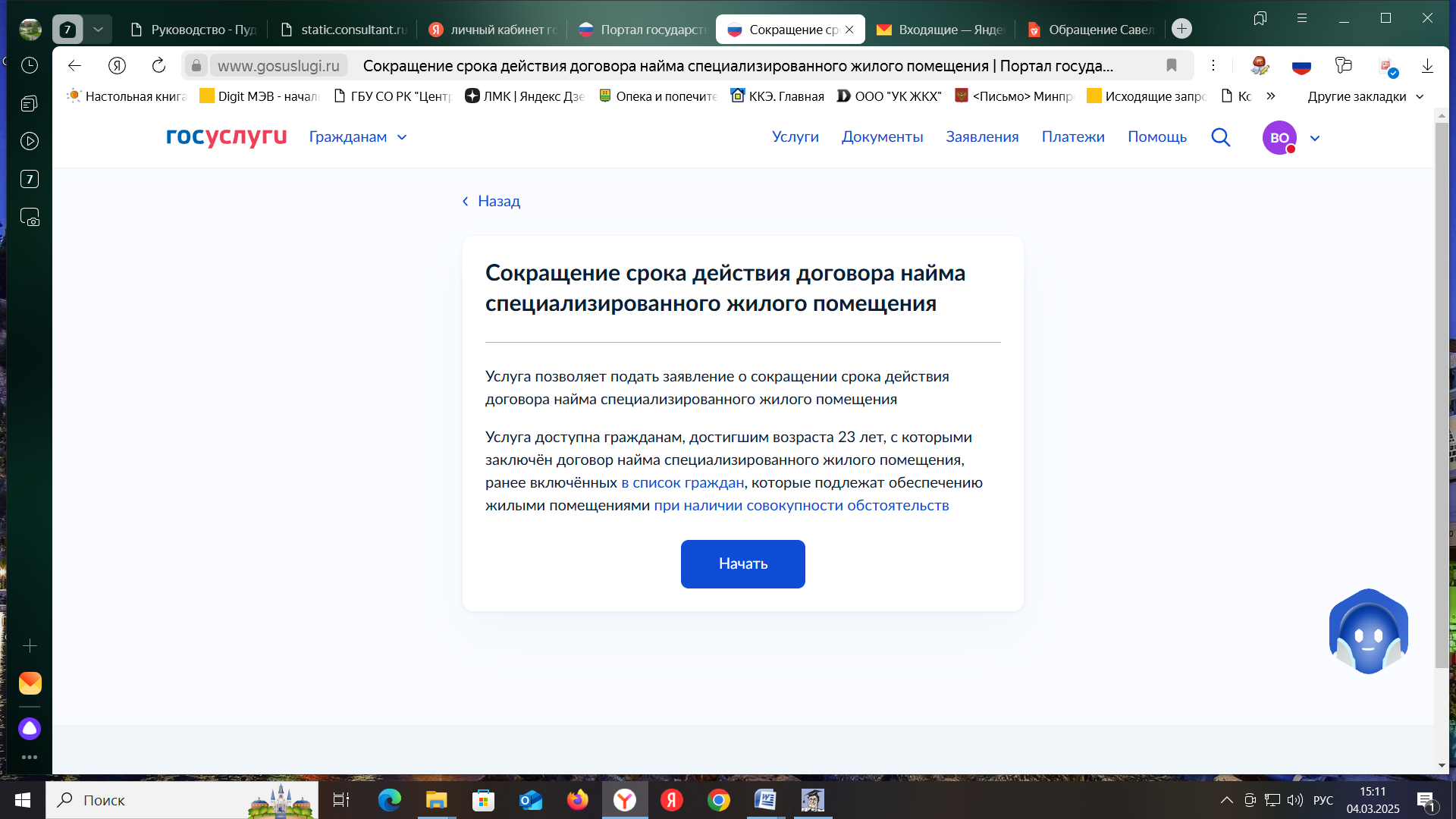Open sidebar screenshot camera icon
This screenshot has height=819, width=1456.
[x=30, y=218]
